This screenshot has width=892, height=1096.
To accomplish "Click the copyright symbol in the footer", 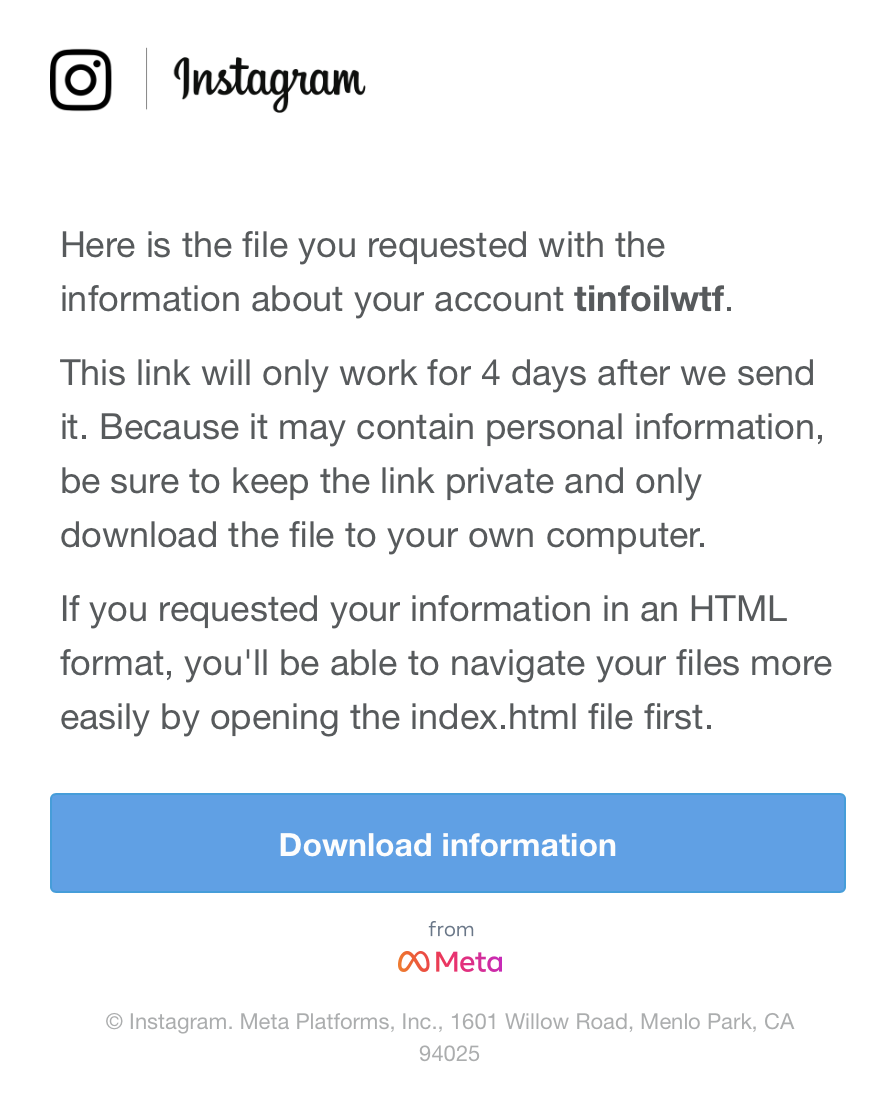I will (x=112, y=1021).
